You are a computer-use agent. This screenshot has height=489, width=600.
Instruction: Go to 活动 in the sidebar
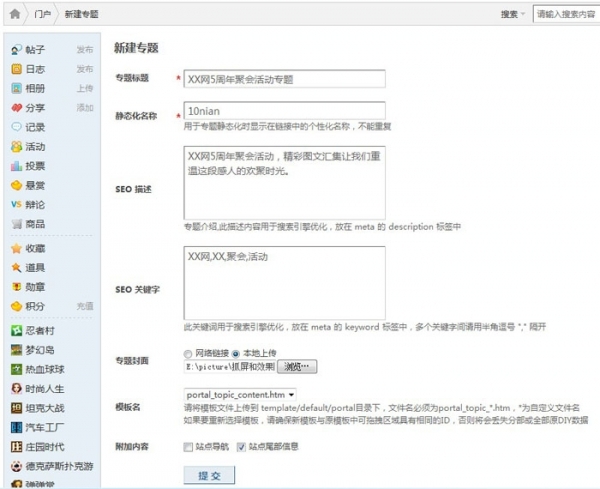(34, 146)
